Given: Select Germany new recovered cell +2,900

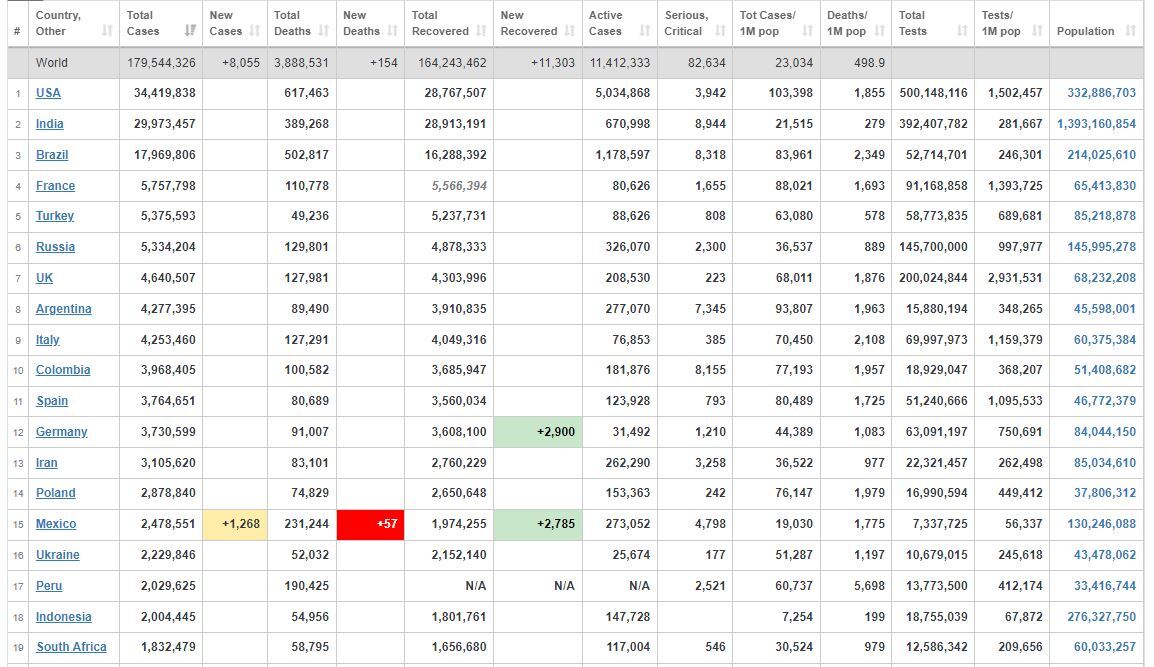Looking at the screenshot, I should pyautogui.click(x=538, y=432).
